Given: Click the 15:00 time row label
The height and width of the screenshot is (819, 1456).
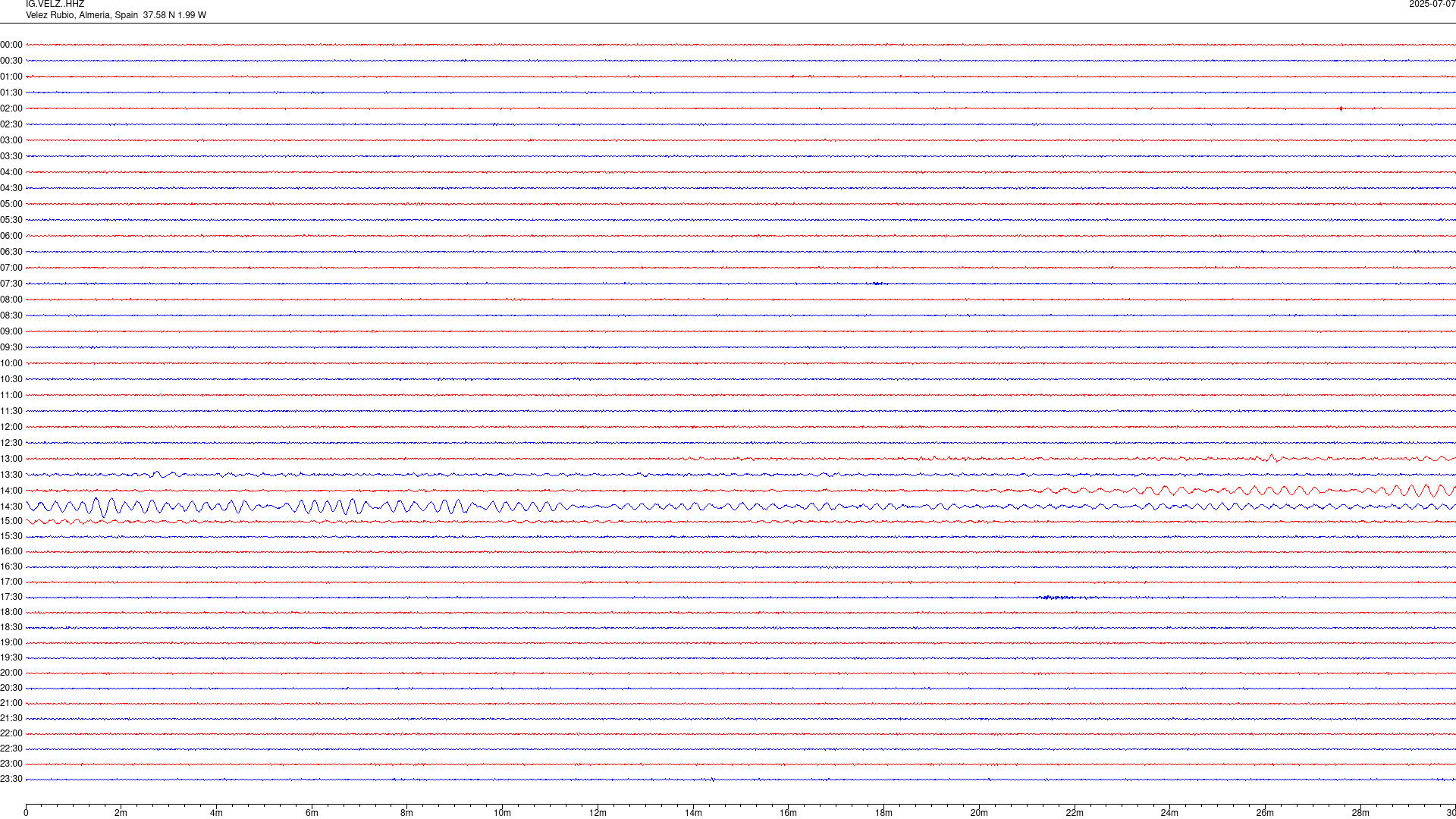Looking at the screenshot, I should click(11, 521).
